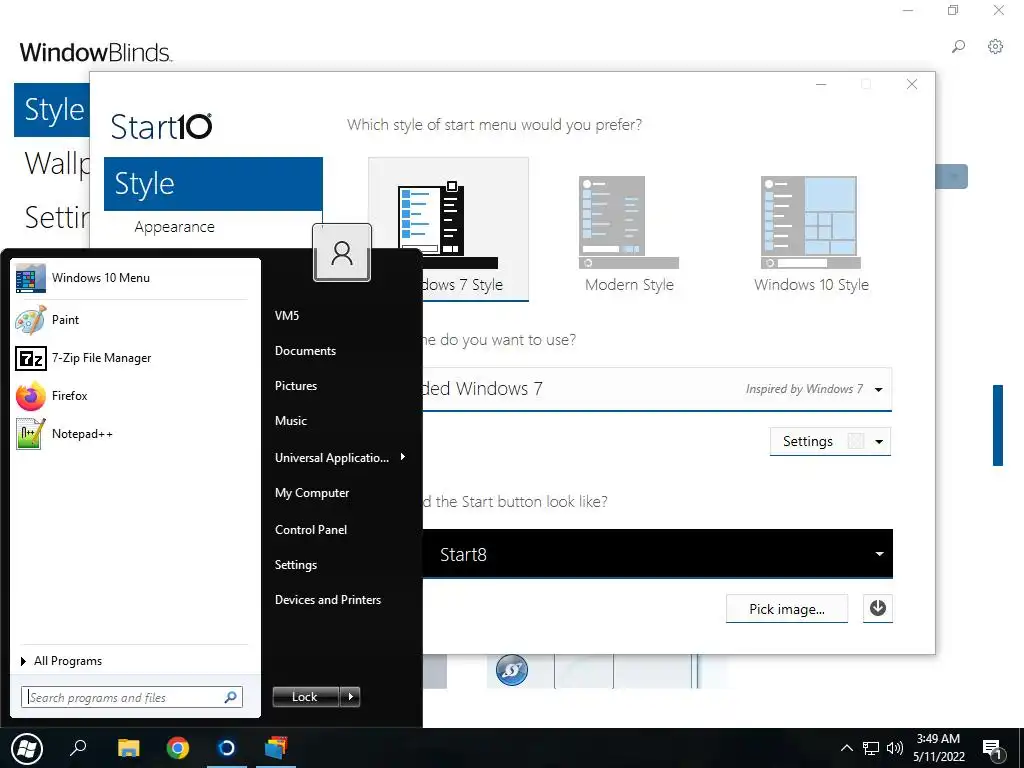Switch to Start10 taskbar app icon

[227, 748]
